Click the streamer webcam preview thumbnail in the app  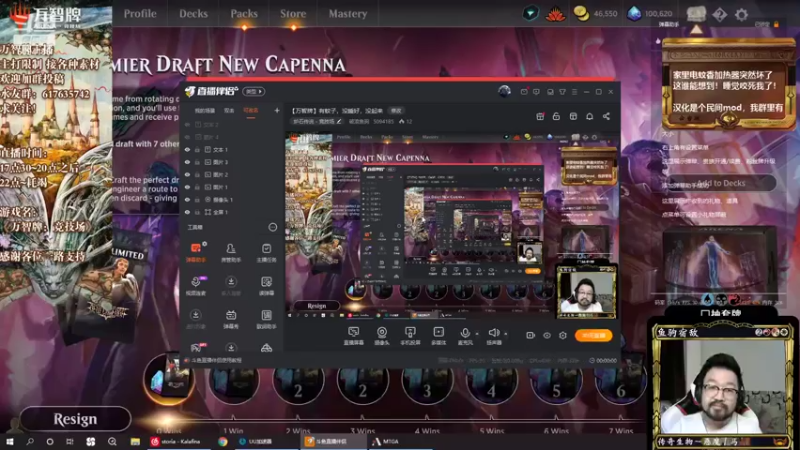point(586,292)
